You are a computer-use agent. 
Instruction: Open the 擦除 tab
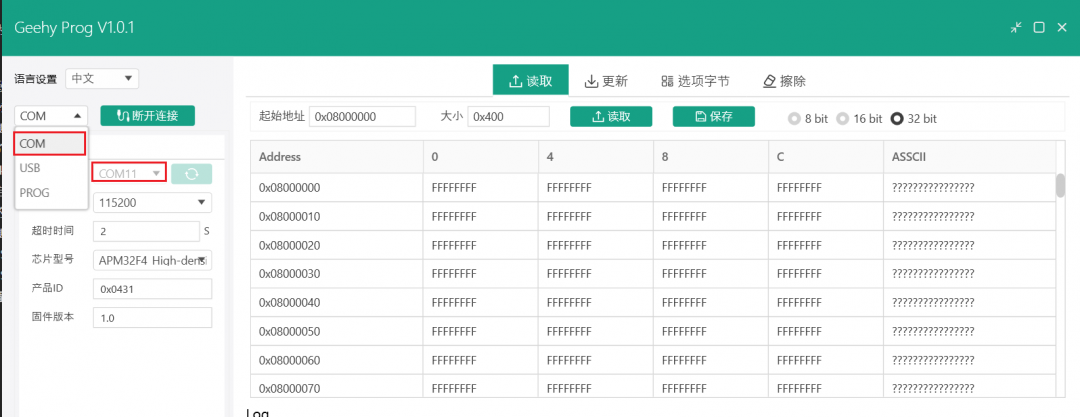click(x=785, y=81)
